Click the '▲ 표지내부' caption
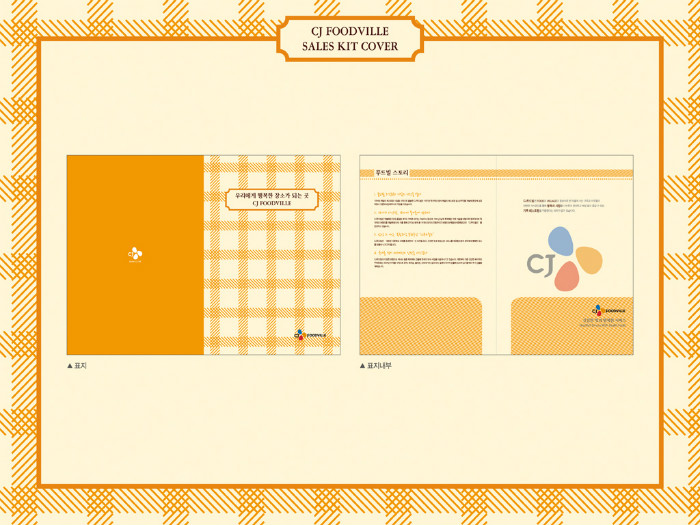 [x=375, y=366]
